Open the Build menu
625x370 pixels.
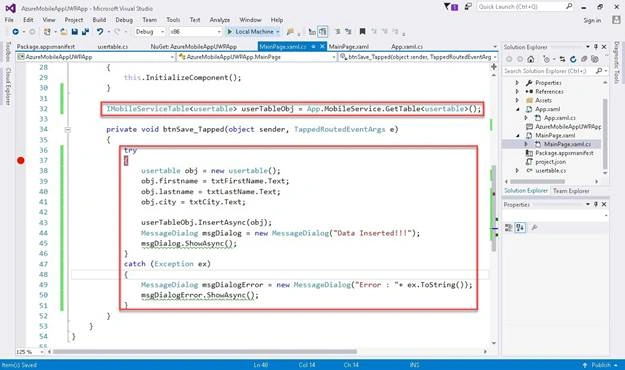(x=99, y=20)
